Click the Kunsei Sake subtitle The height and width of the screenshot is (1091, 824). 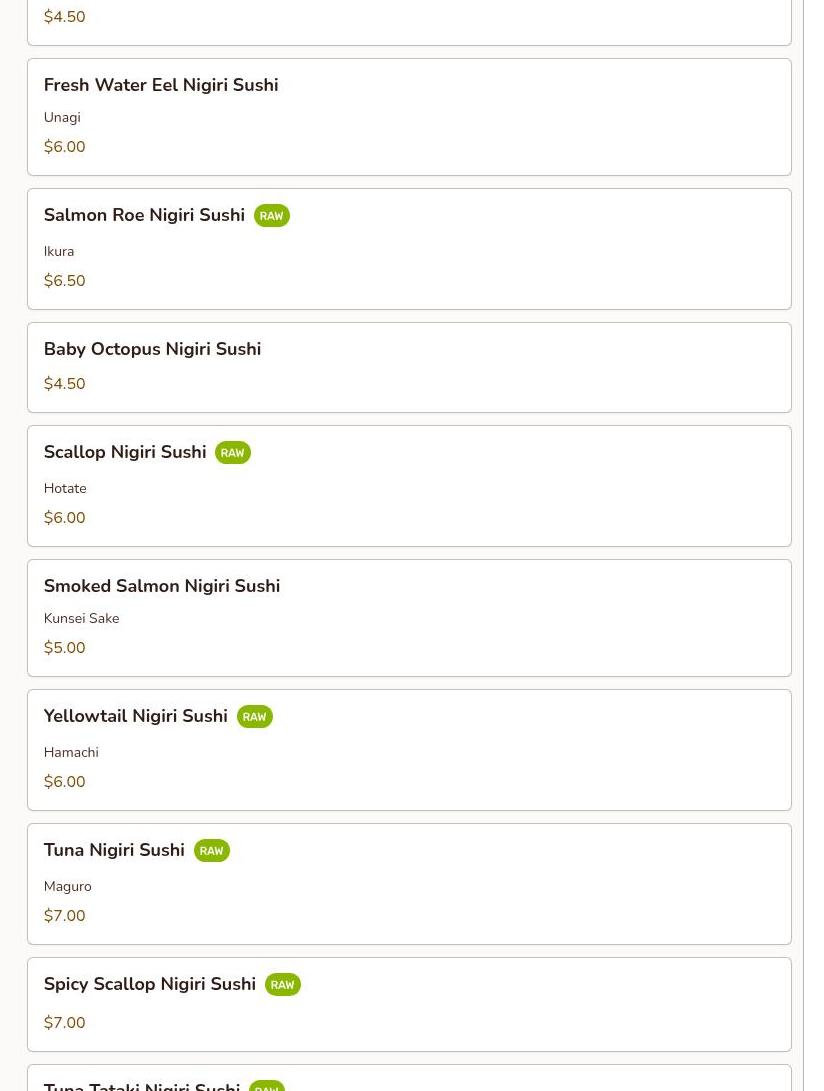(x=81, y=619)
